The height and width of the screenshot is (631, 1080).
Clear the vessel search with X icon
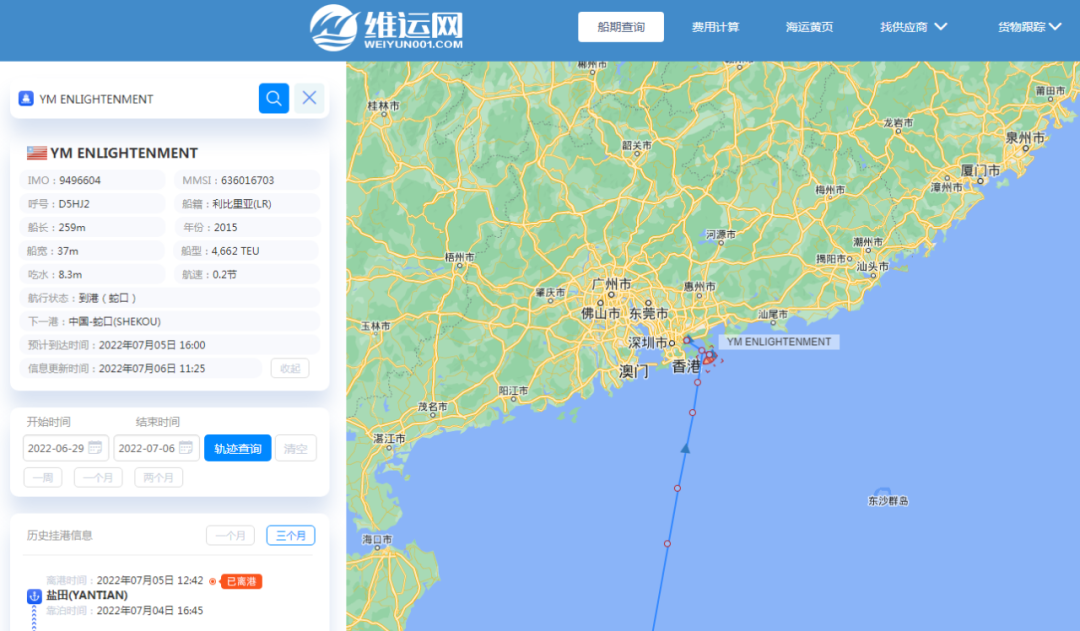point(309,98)
